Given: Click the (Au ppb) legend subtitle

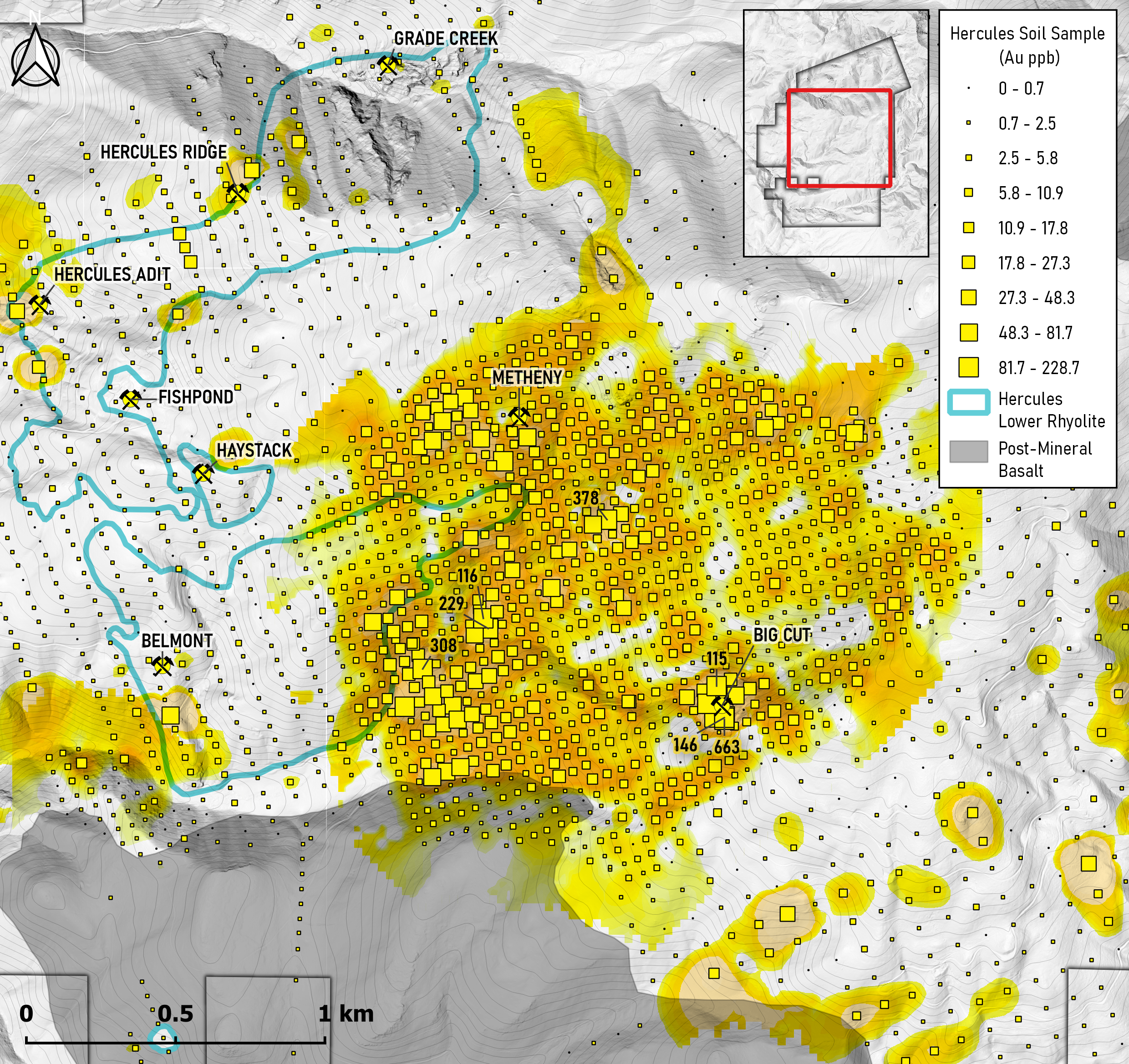Looking at the screenshot, I should point(1029,57).
